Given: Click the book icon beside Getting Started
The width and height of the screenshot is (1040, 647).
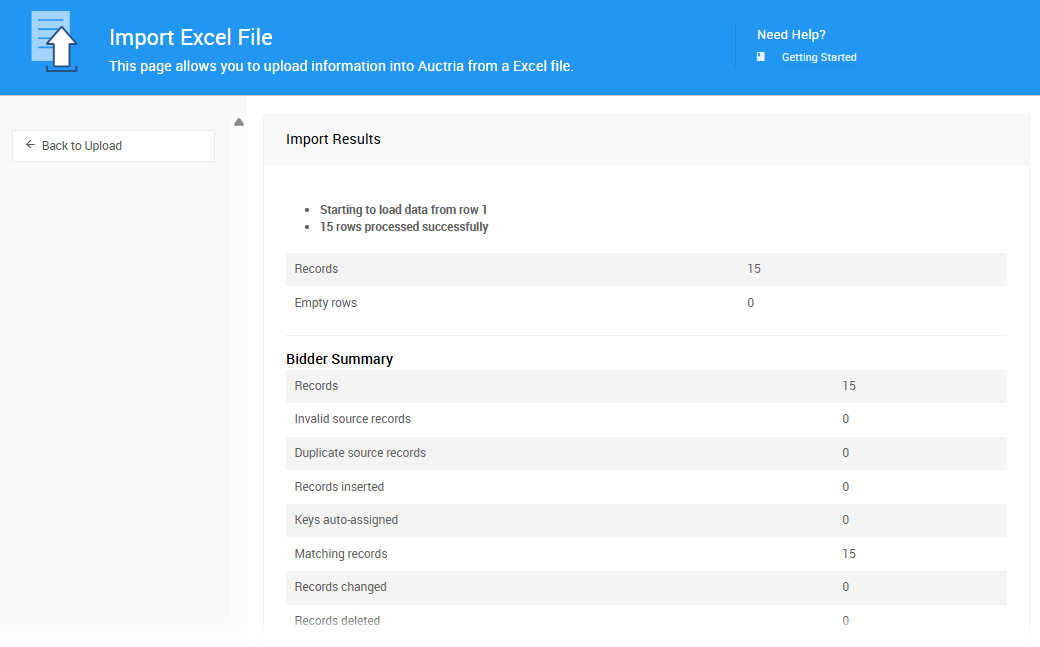Looking at the screenshot, I should 761,57.
